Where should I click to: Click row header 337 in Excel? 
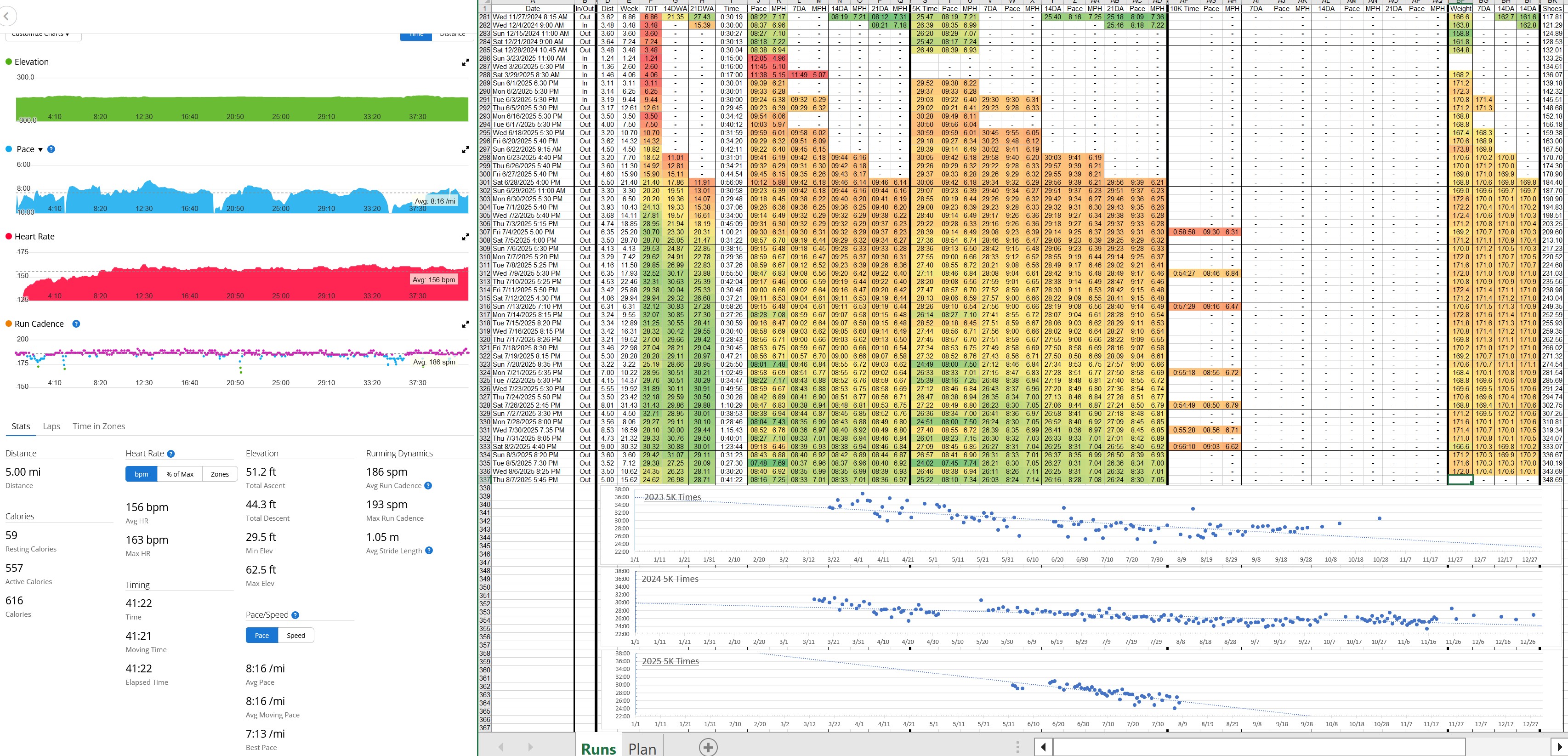[484, 480]
